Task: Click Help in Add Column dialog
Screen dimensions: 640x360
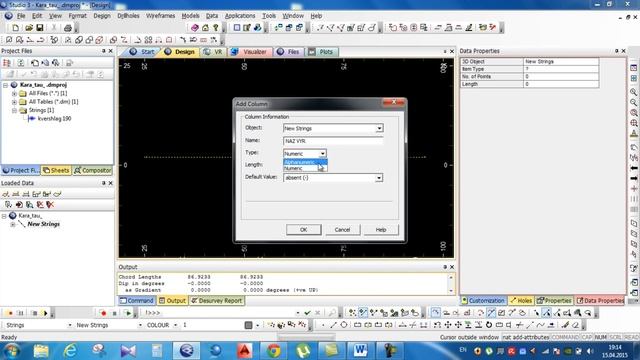Action: tap(380, 230)
